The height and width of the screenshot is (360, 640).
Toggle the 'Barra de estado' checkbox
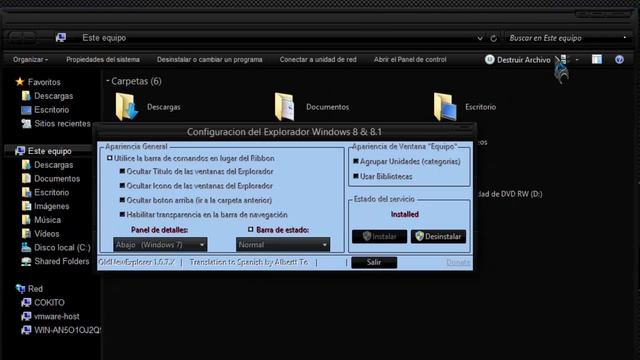[x=251, y=230]
